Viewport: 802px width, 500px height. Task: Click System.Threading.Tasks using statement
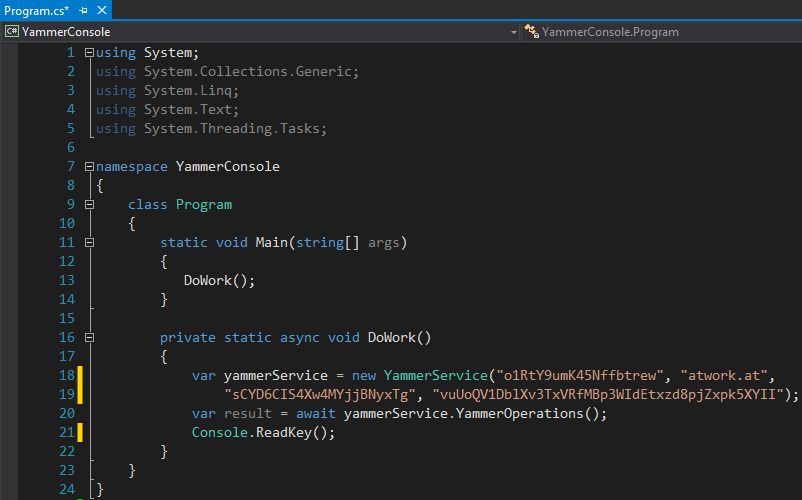click(235, 129)
